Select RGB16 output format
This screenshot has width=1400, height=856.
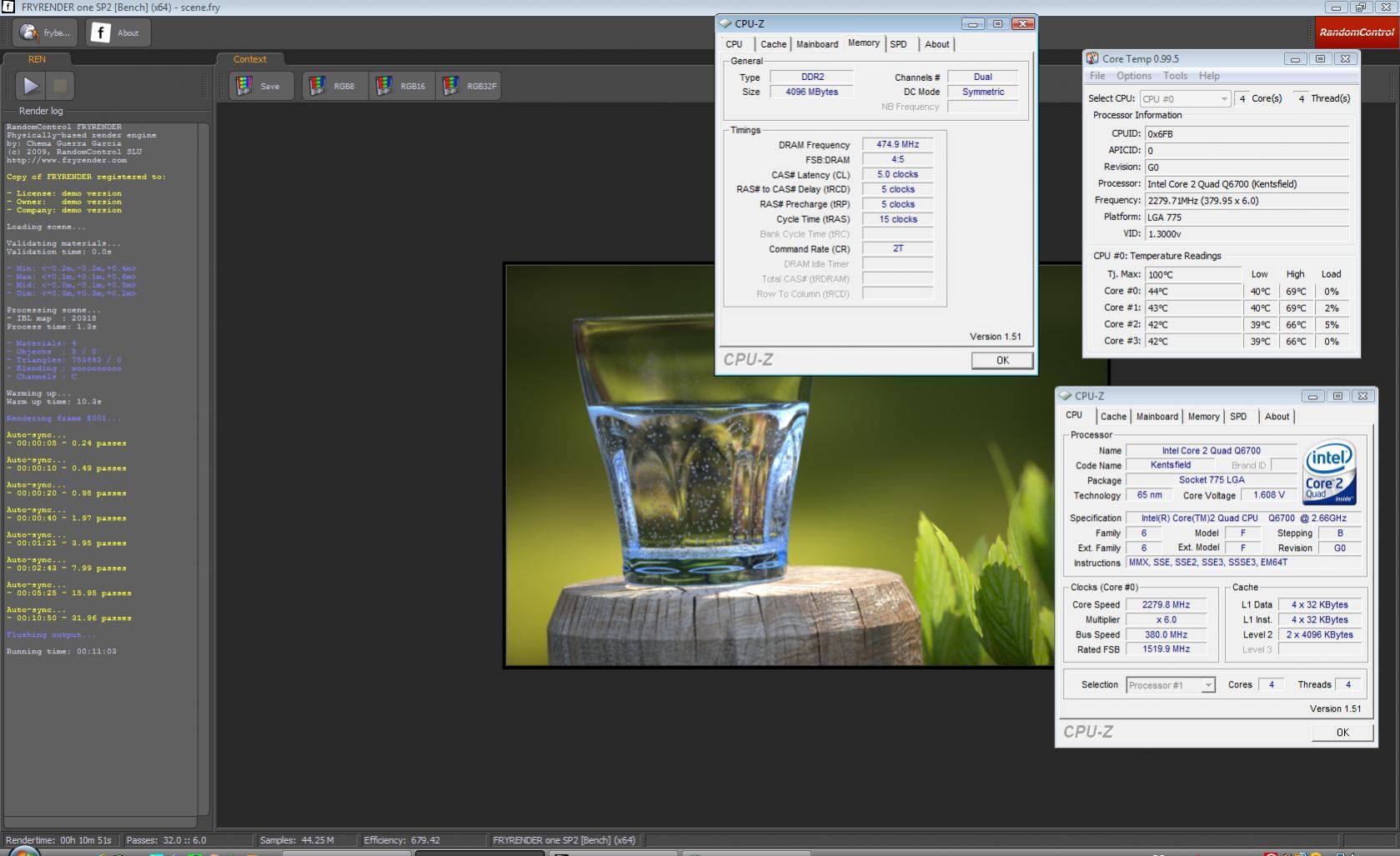coord(402,86)
